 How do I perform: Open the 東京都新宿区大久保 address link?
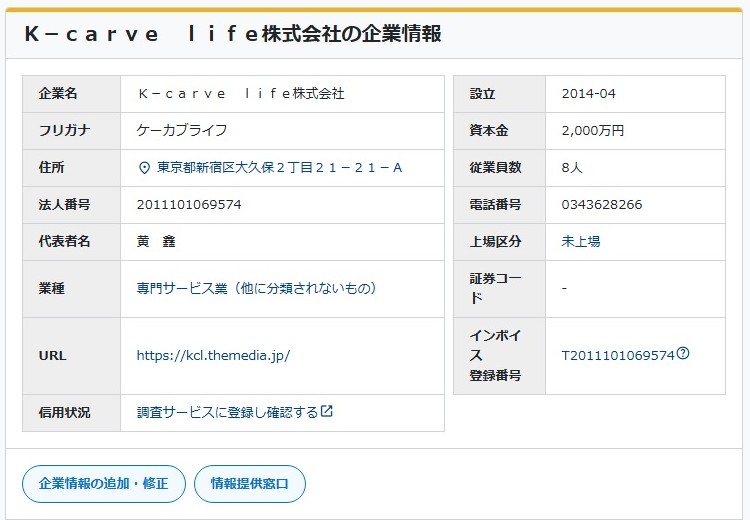pos(280,168)
